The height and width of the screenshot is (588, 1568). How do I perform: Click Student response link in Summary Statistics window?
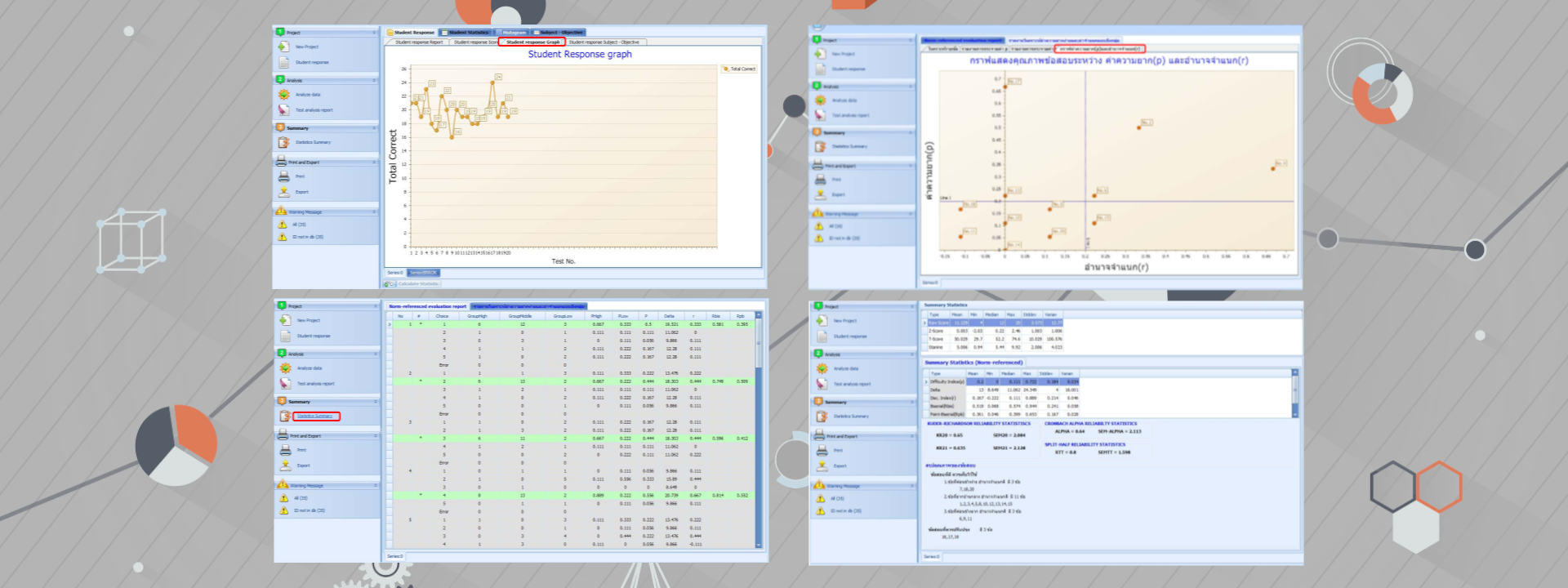[x=850, y=336]
